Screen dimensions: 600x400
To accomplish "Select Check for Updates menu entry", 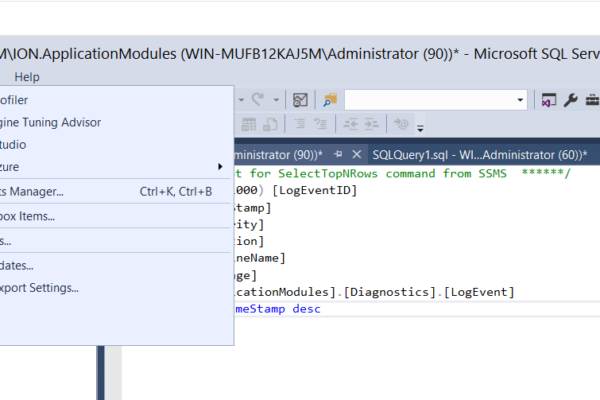I will [115, 266].
